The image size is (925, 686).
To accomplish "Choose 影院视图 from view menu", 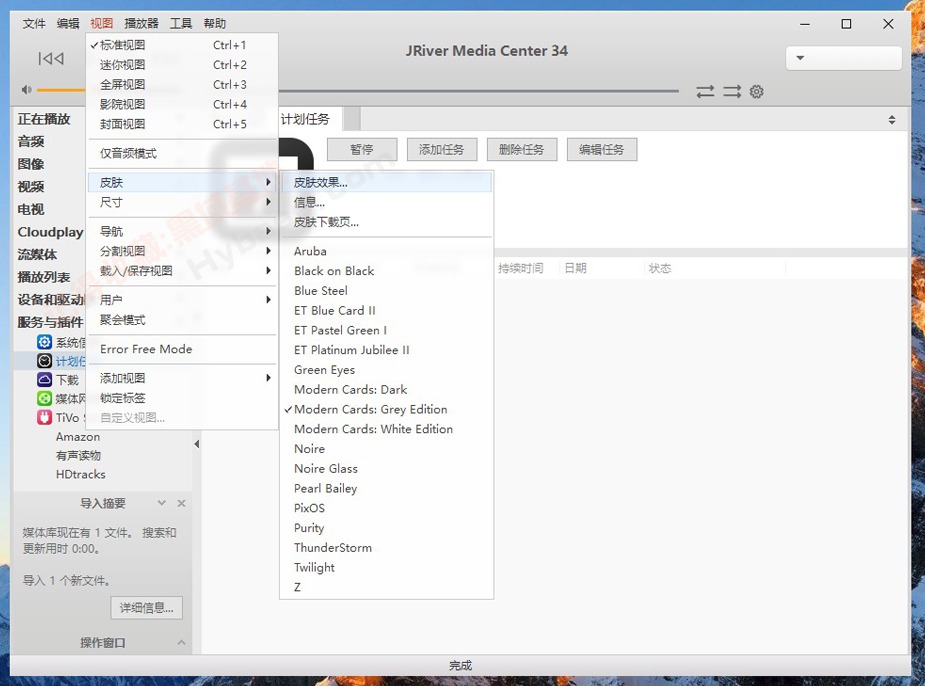I will (x=182, y=104).
